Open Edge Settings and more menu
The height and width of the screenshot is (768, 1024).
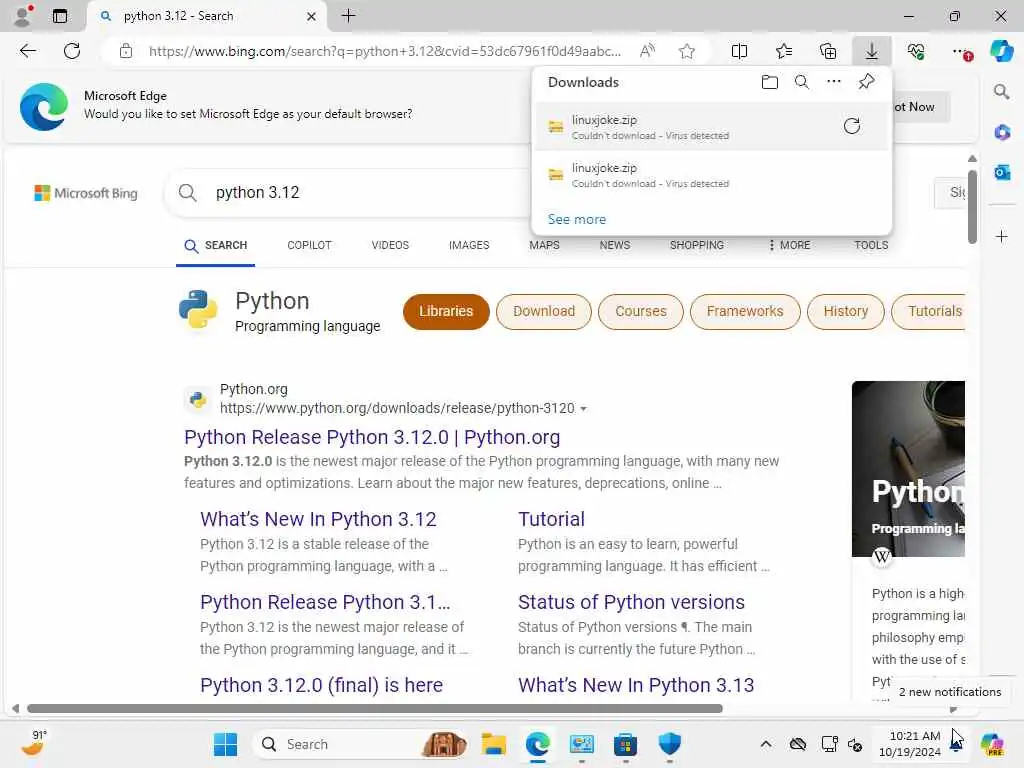[x=961, y=51]
